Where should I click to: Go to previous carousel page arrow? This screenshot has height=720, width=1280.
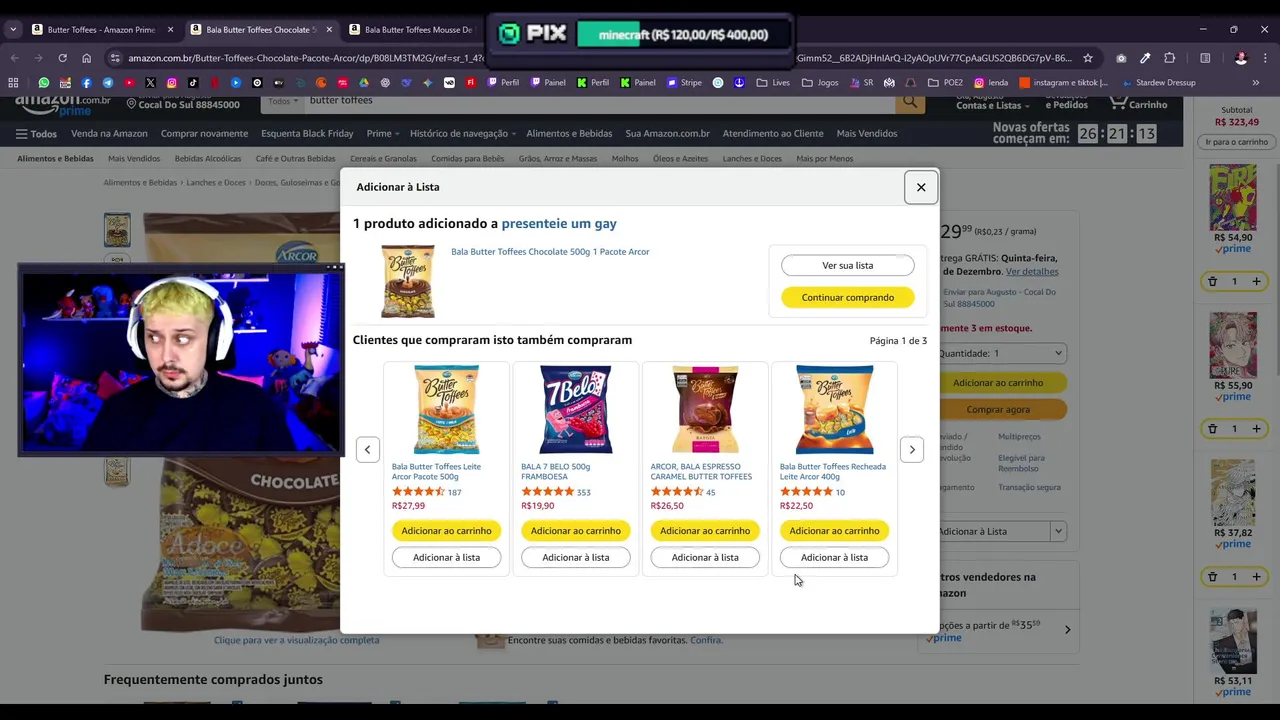[367, 450]
